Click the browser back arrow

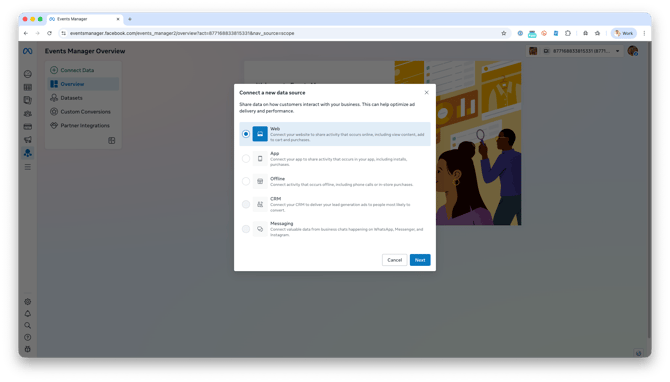coord(26,33)
